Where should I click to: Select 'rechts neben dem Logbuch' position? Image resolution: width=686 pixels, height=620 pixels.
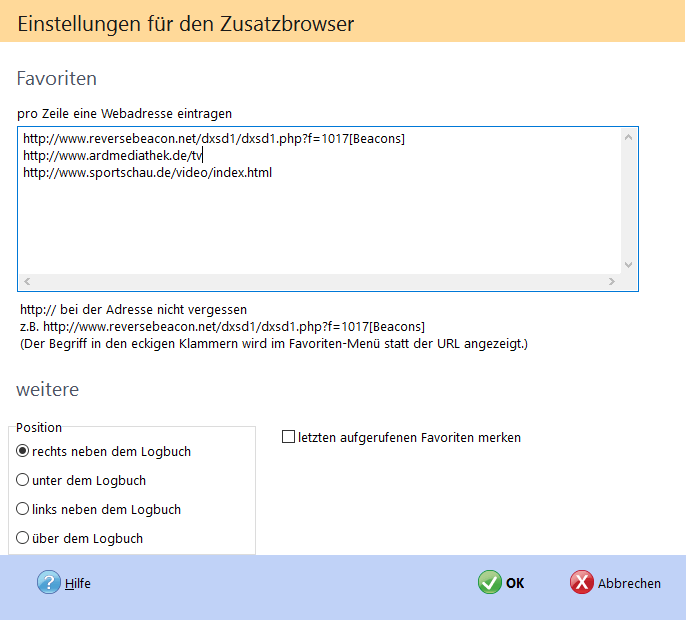[23, 451]
